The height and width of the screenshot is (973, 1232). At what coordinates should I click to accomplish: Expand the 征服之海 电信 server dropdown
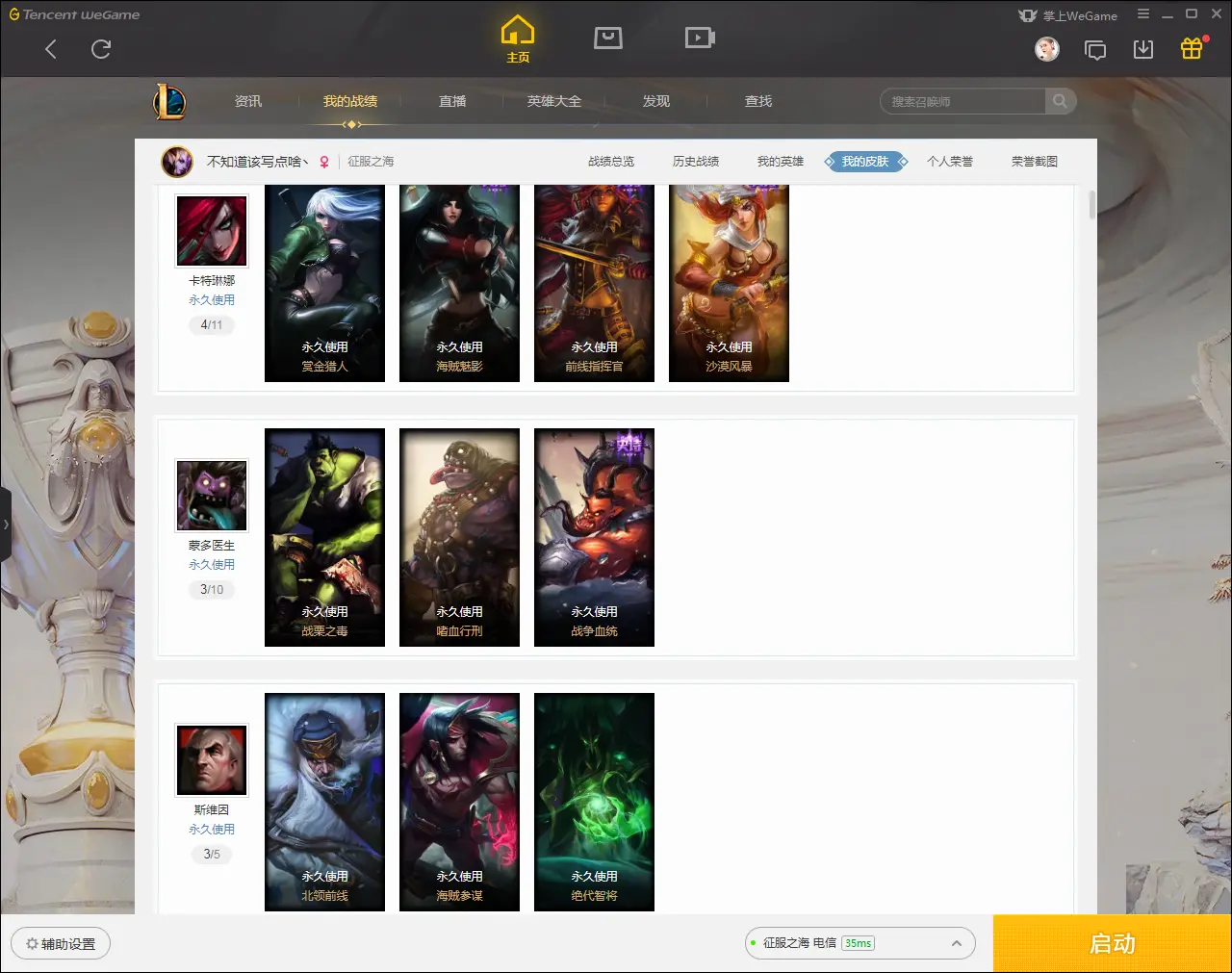[x=860, y=943]
